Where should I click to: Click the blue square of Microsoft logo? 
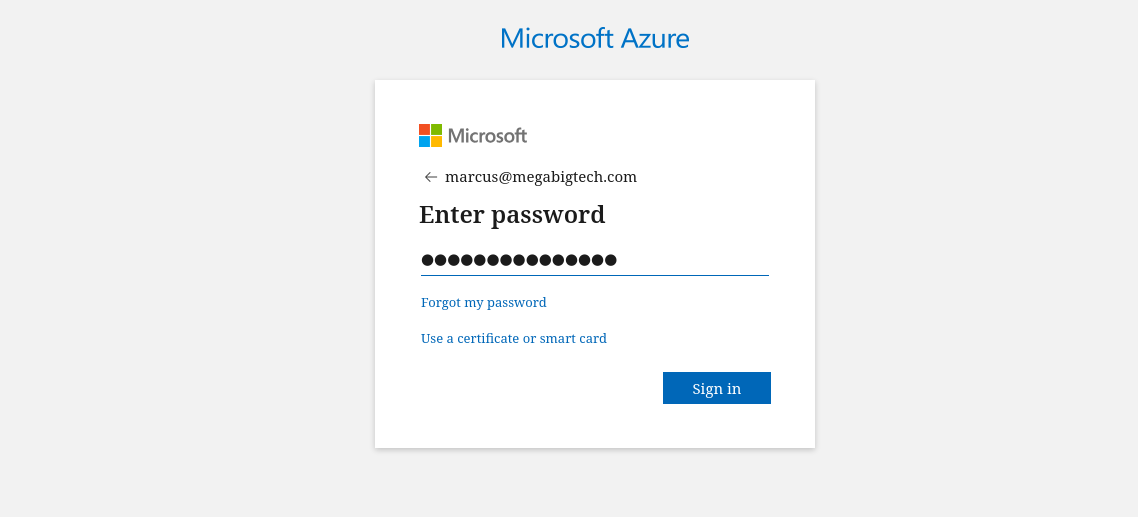425,142
